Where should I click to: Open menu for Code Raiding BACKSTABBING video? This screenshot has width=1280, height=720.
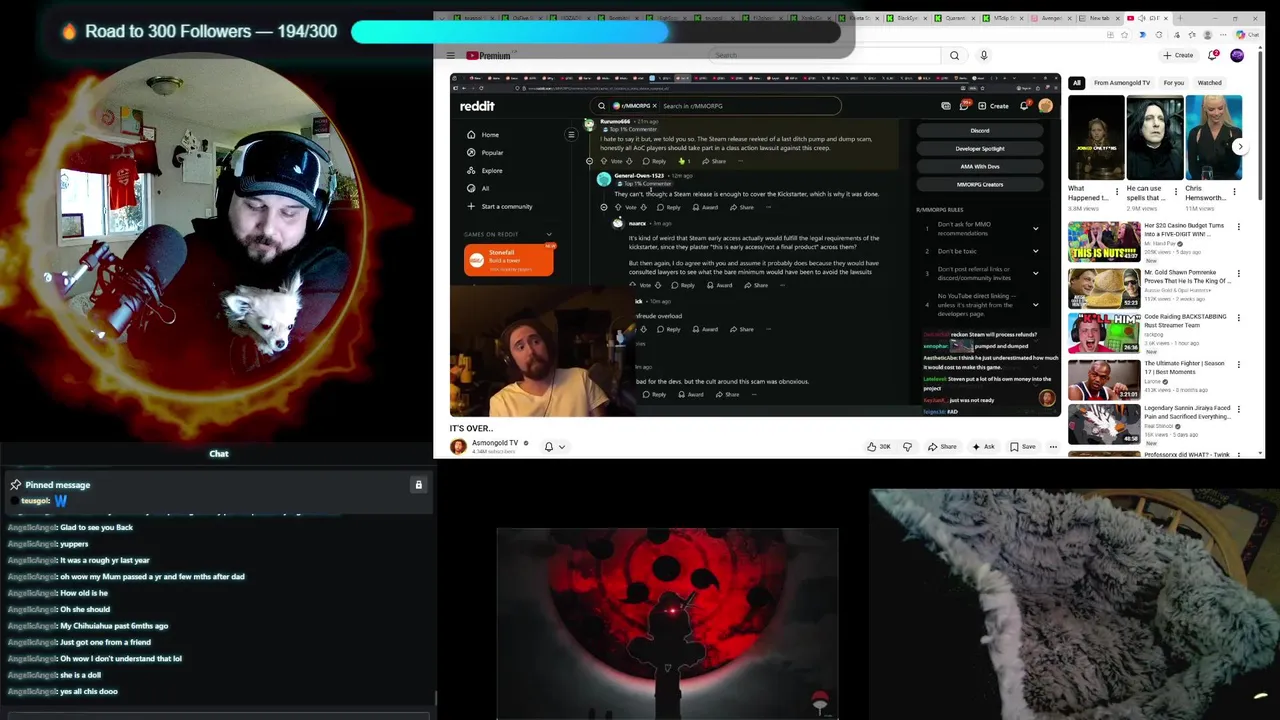click(x=1239, y=319)
